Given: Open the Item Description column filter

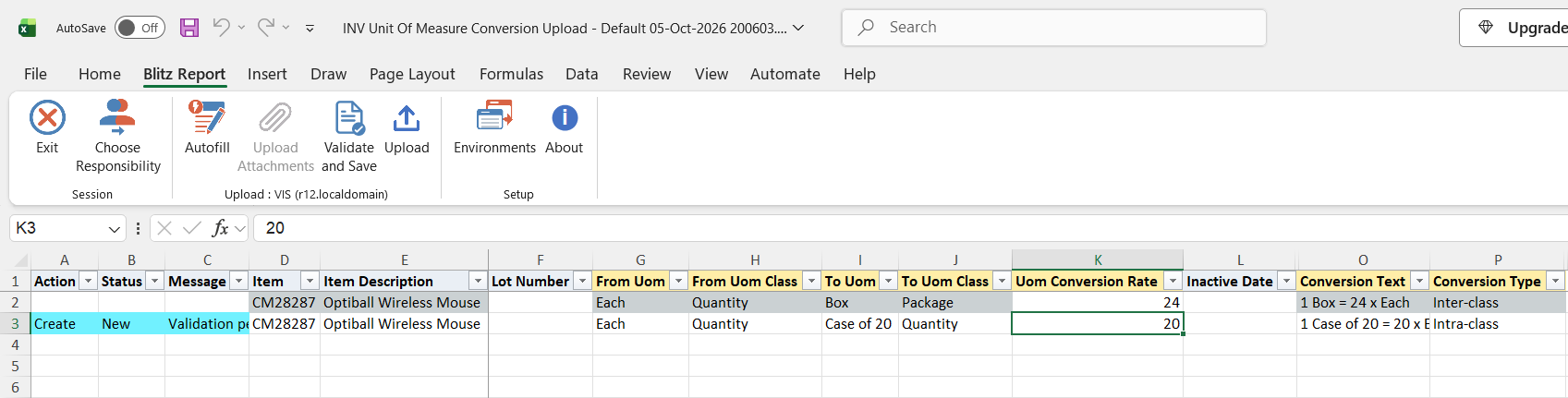Looking at the screenshot, I should [478, 282].
